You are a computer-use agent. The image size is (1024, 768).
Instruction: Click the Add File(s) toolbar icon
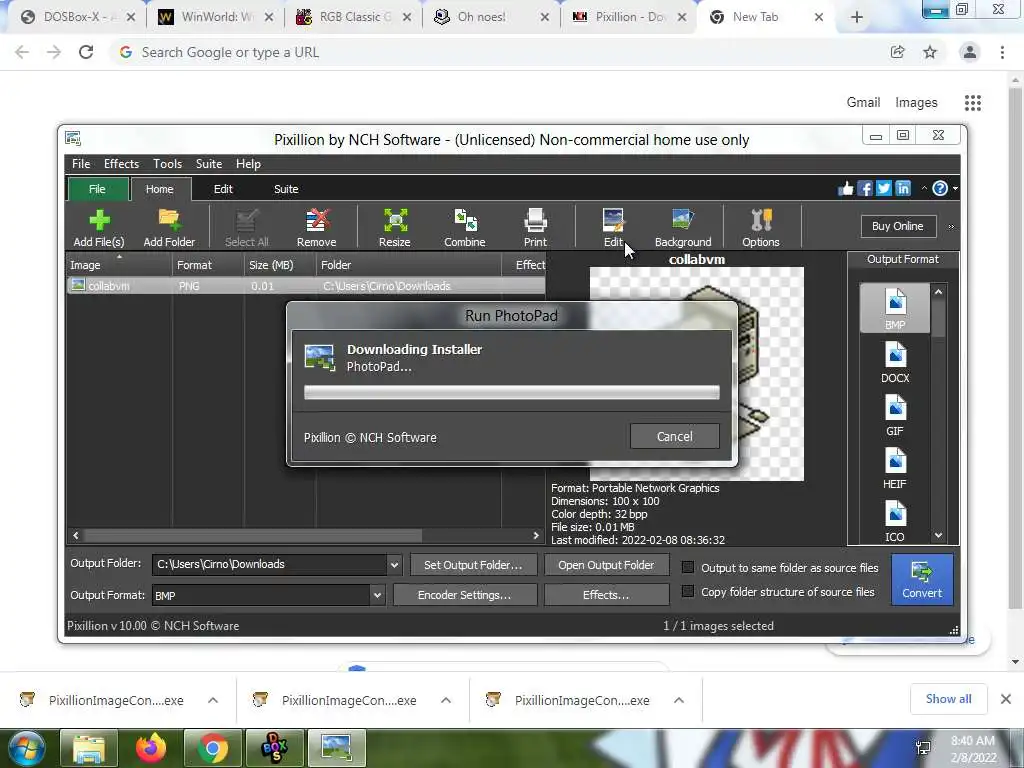coord(99,227)
